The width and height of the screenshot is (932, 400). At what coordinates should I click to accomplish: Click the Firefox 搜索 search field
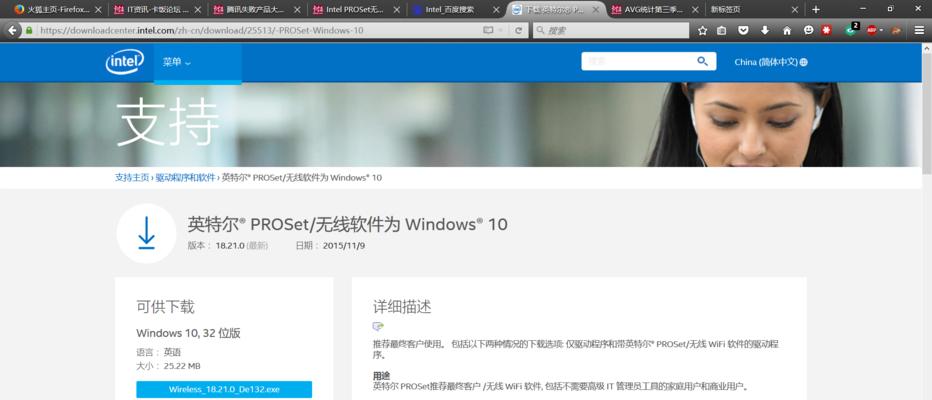pyautogui.click(x=611, y=30)
